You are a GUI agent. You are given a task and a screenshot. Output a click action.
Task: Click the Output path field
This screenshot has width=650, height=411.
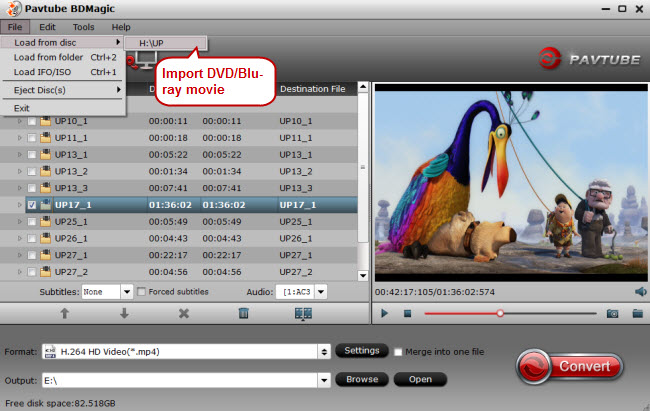point(180,380)
